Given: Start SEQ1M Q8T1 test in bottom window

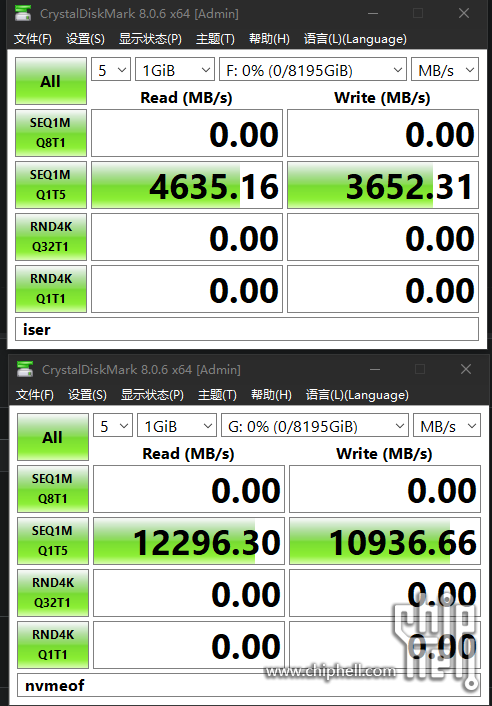Looking at the screenshot, I should (x=53, y=489).
